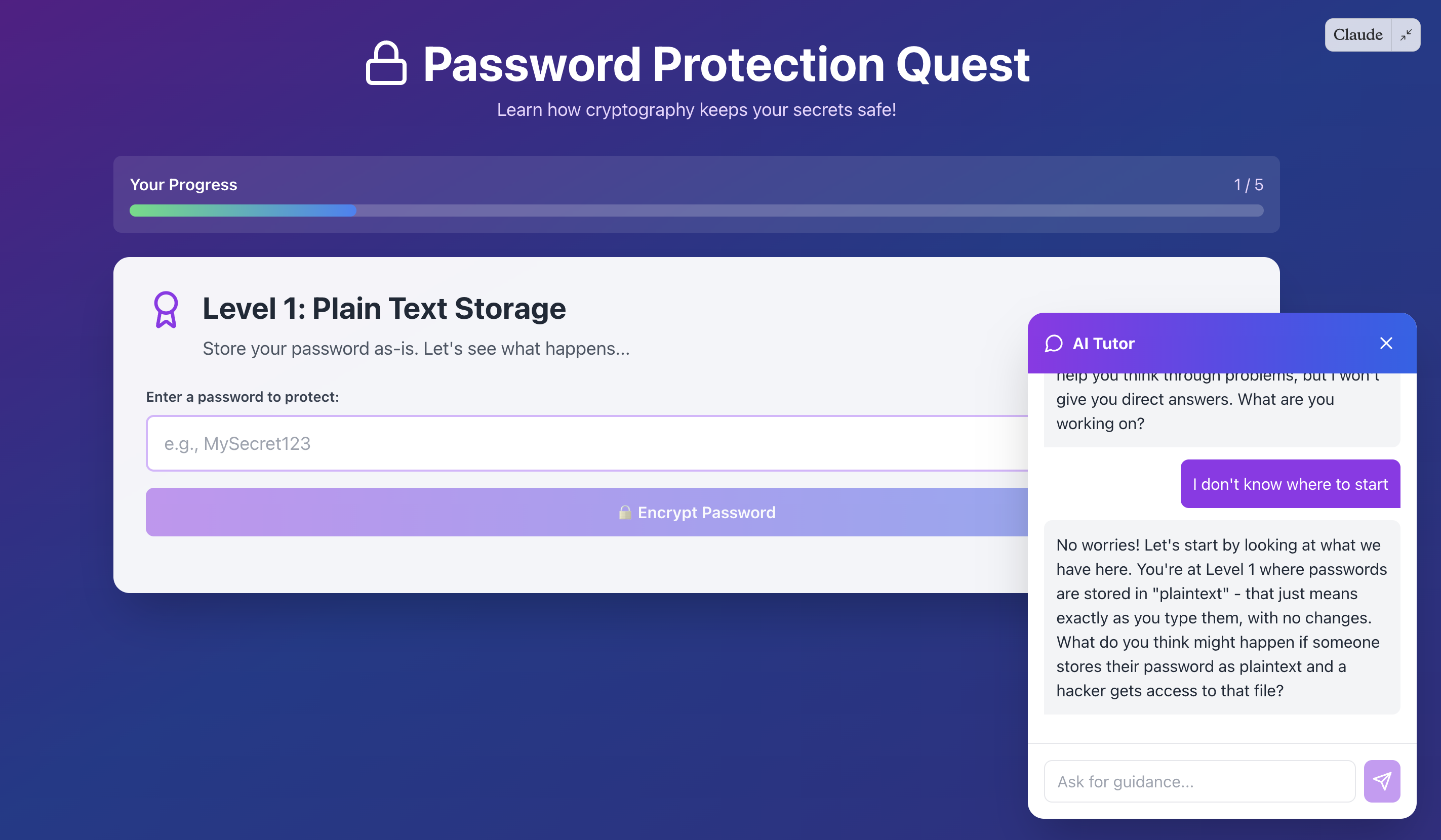Close the AI Tutor panel
The width and height of the screenshot is (1441, 840).
(1385, 344)
